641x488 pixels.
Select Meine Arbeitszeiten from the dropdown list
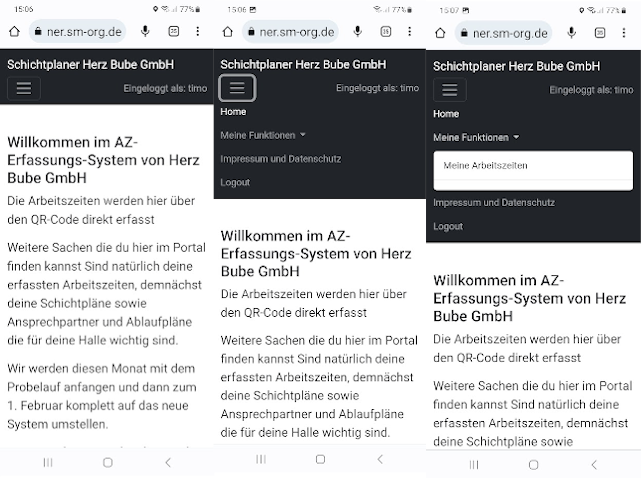click(x=486, y=165)
